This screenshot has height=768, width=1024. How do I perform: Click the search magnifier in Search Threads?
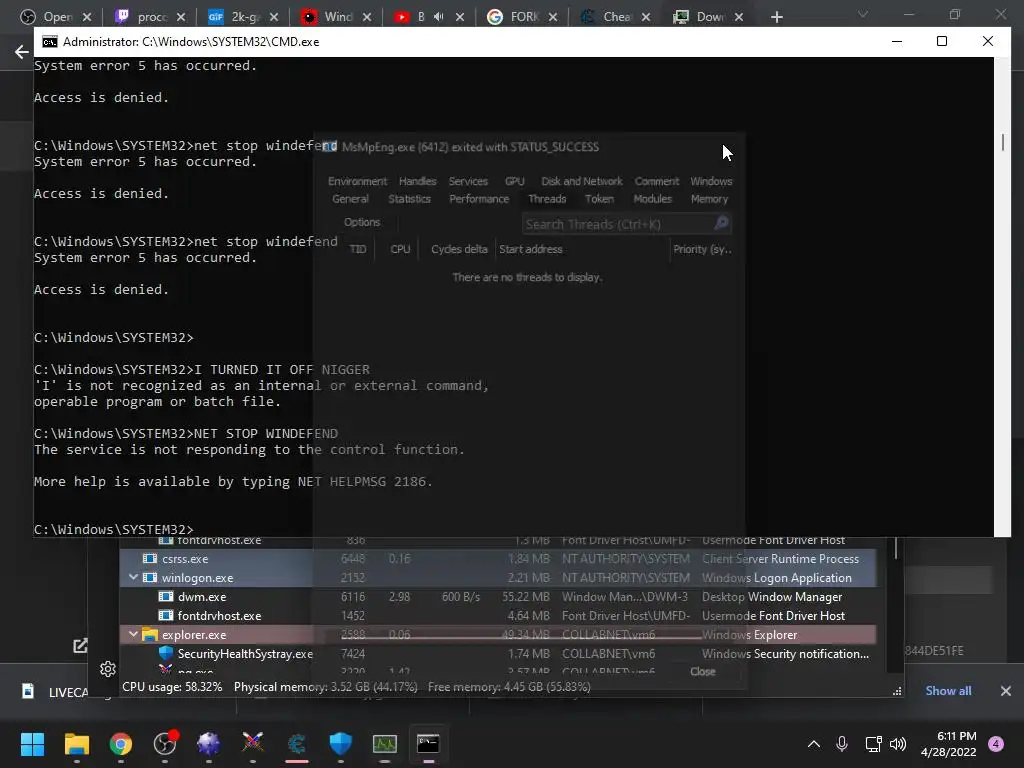tap(720, 224)
